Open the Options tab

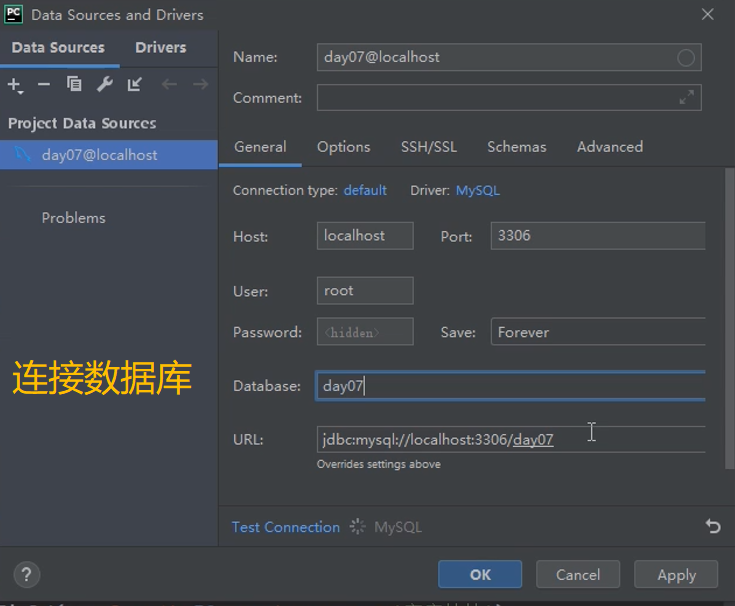point(344,147)
